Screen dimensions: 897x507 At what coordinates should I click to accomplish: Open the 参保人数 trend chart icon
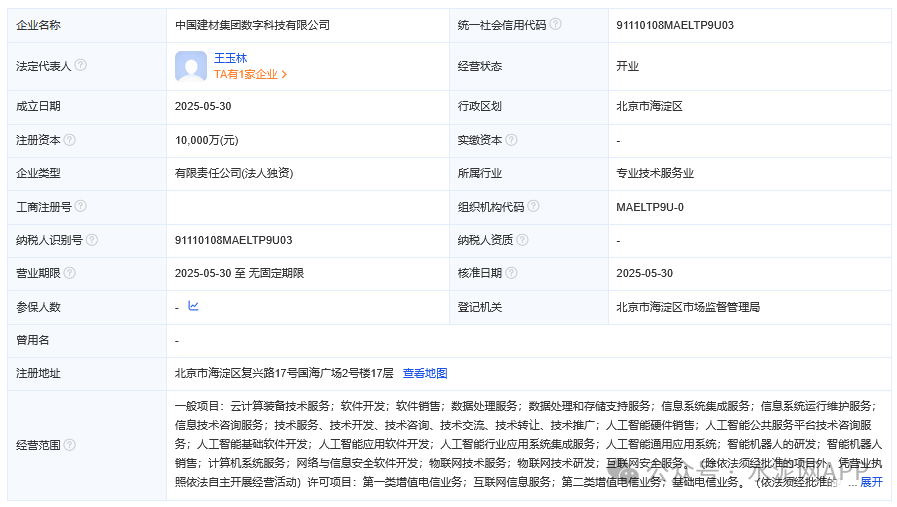pos(193,306)
